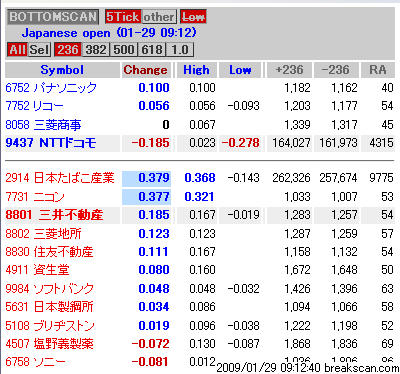Click Change value 0.048 for ソフトバンク
The image size is (400, 374).
click(x=154, y=289)
